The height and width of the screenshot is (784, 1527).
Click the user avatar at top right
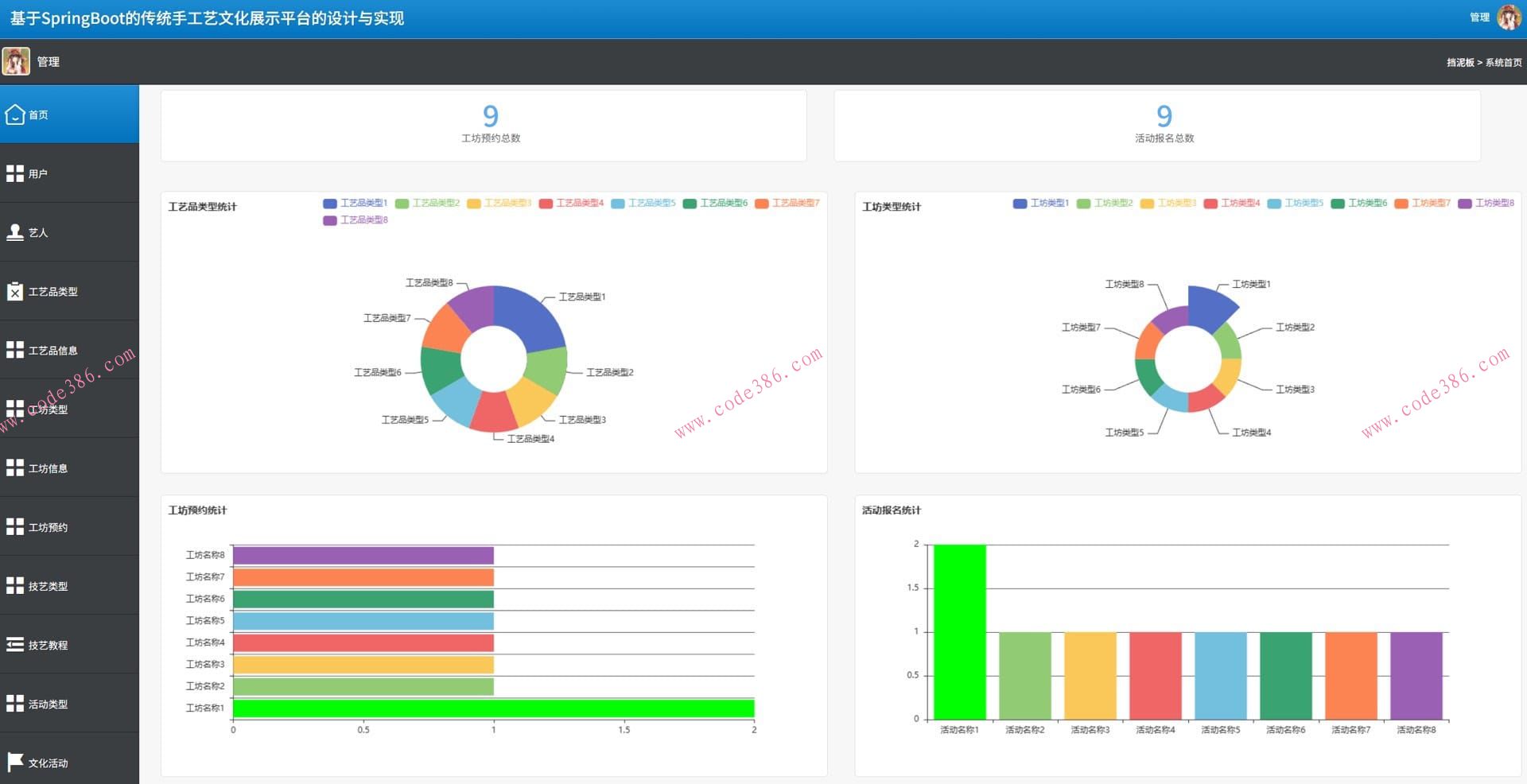[1509, 17]
